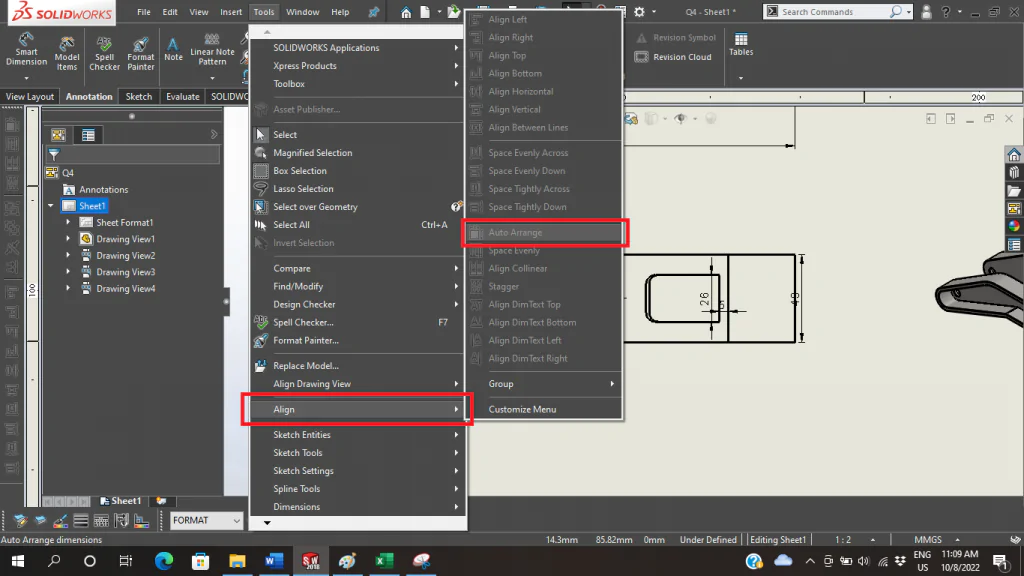This screenshot has width=1024, height=576.
Task: Open the Help question mark icon
Action: (x=946, y=12)
